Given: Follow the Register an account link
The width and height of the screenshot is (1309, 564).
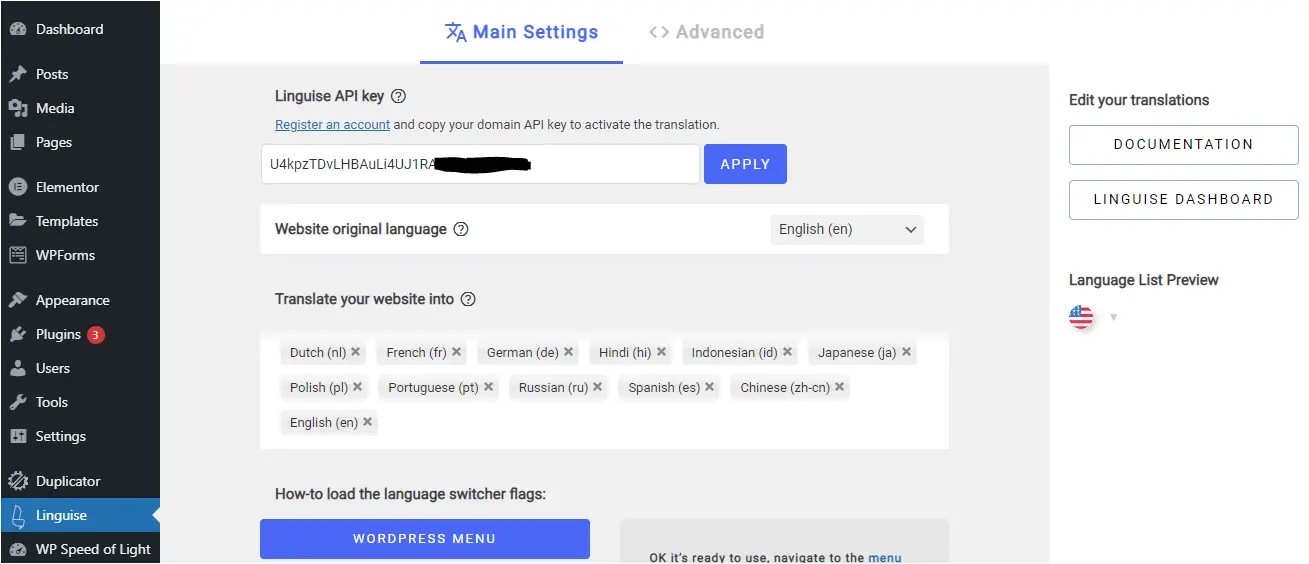Looking at the screenshot, I should 333,125.
